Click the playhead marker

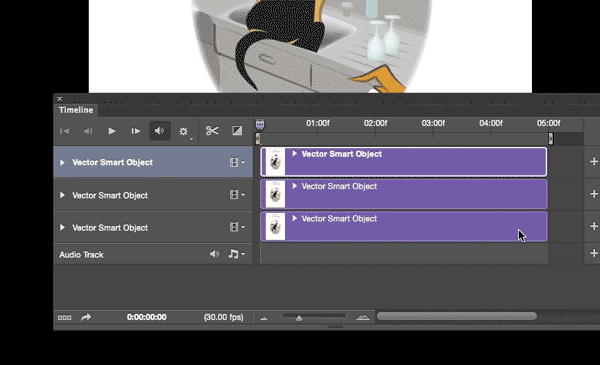point(260,125)
